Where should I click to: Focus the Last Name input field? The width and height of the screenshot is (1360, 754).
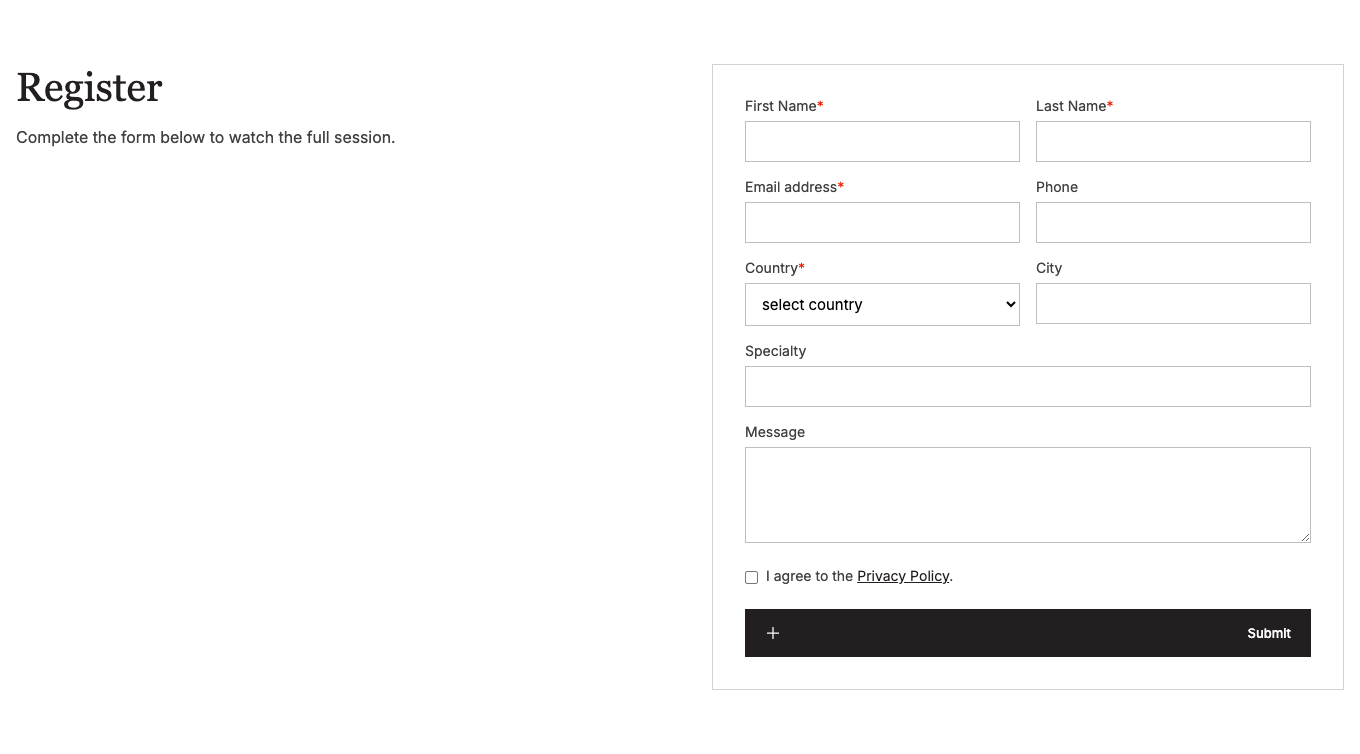pyautogui.click(x=1173, y=141)
